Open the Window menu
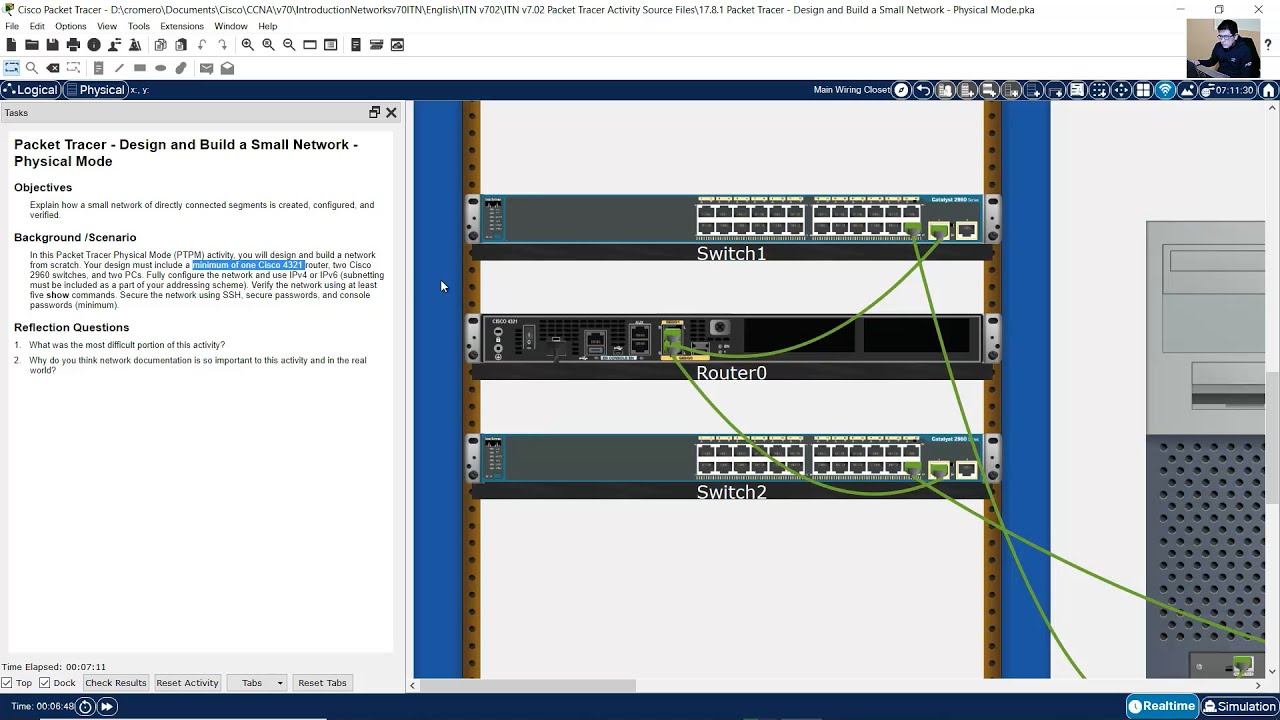Viewport: 1280px width, 720px height. tap(231, 26)
